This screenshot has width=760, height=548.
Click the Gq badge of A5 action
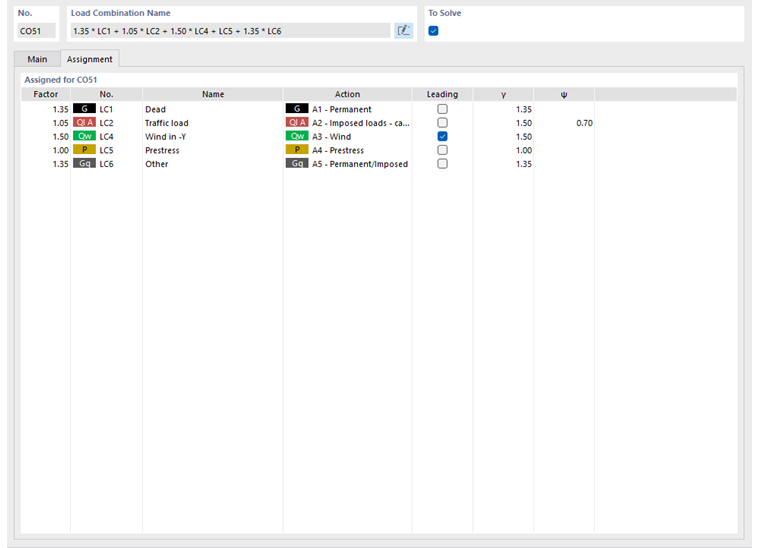point(297,163)
